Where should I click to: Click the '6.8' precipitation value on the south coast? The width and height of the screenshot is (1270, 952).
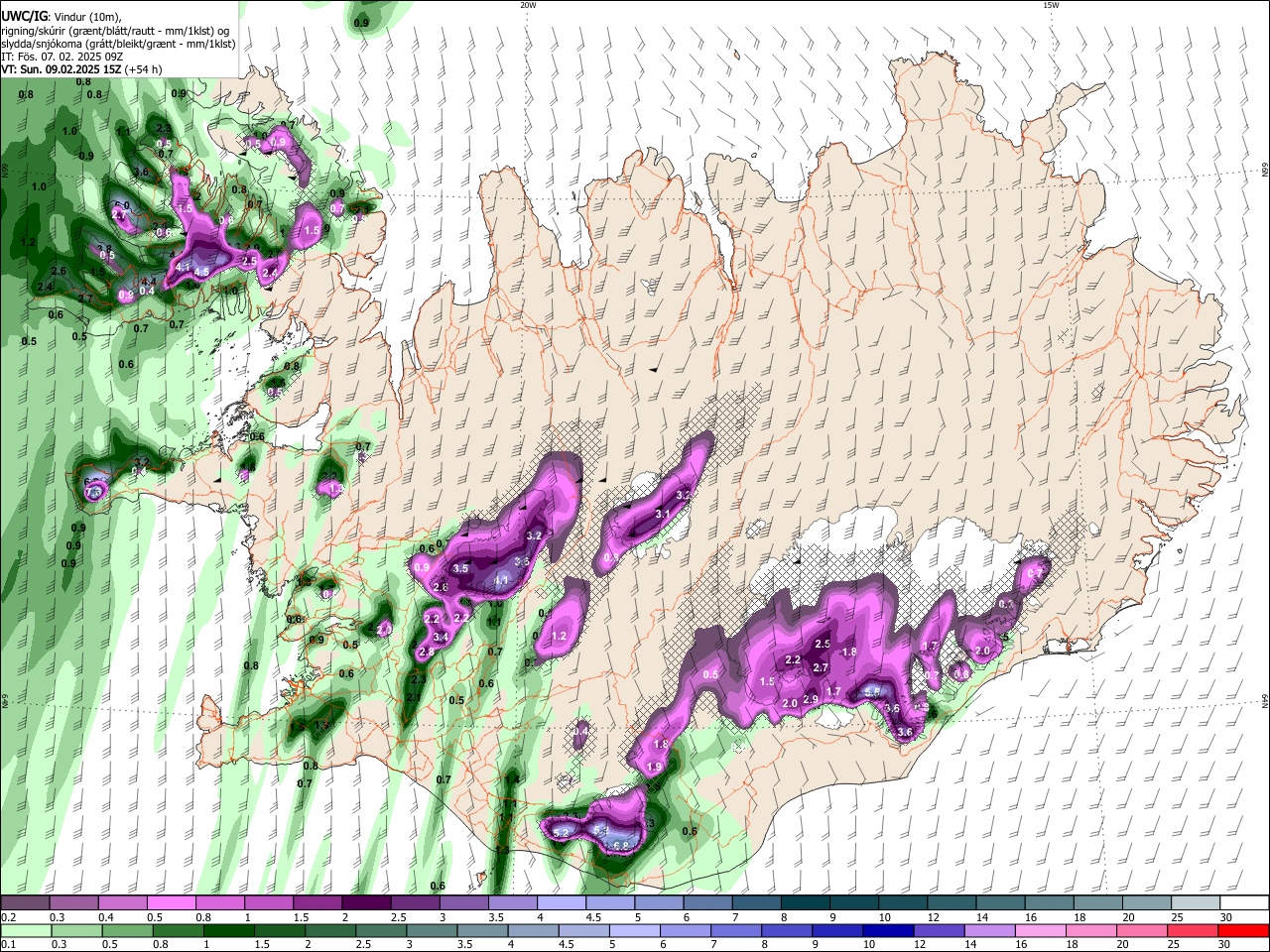(x=622, y=846)
